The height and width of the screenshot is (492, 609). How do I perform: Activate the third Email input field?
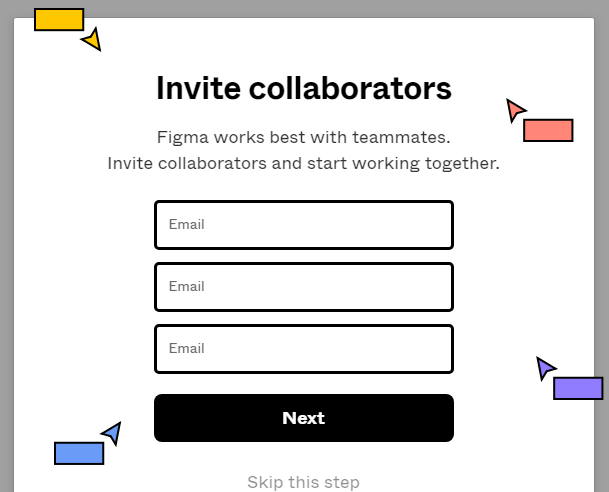pyautogui.click(x=304, y=349)
